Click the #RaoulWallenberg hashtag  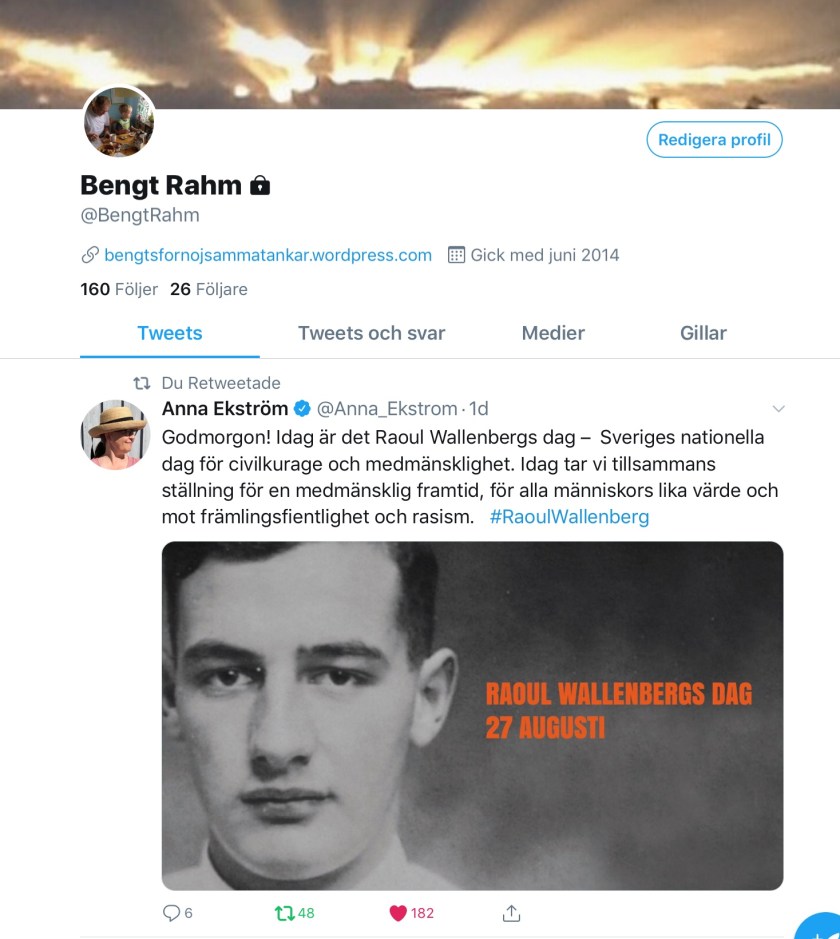569,517
